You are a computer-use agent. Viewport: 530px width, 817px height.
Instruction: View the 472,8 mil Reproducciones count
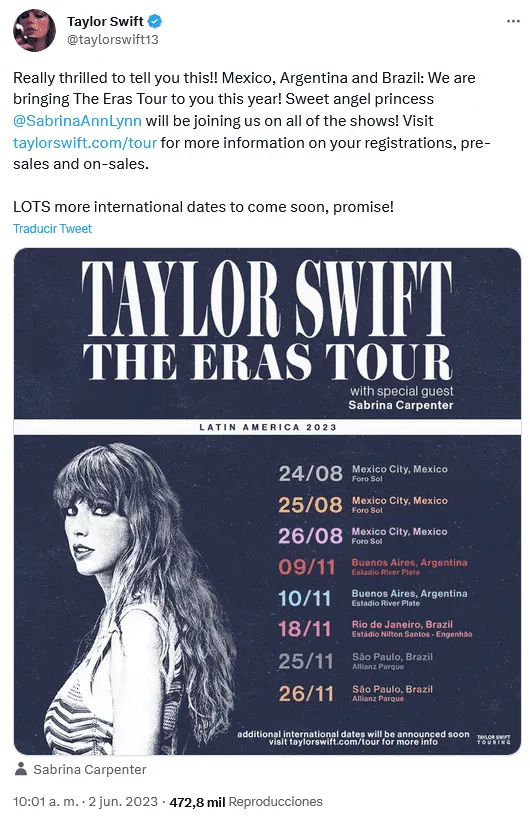tap(246, 801)
